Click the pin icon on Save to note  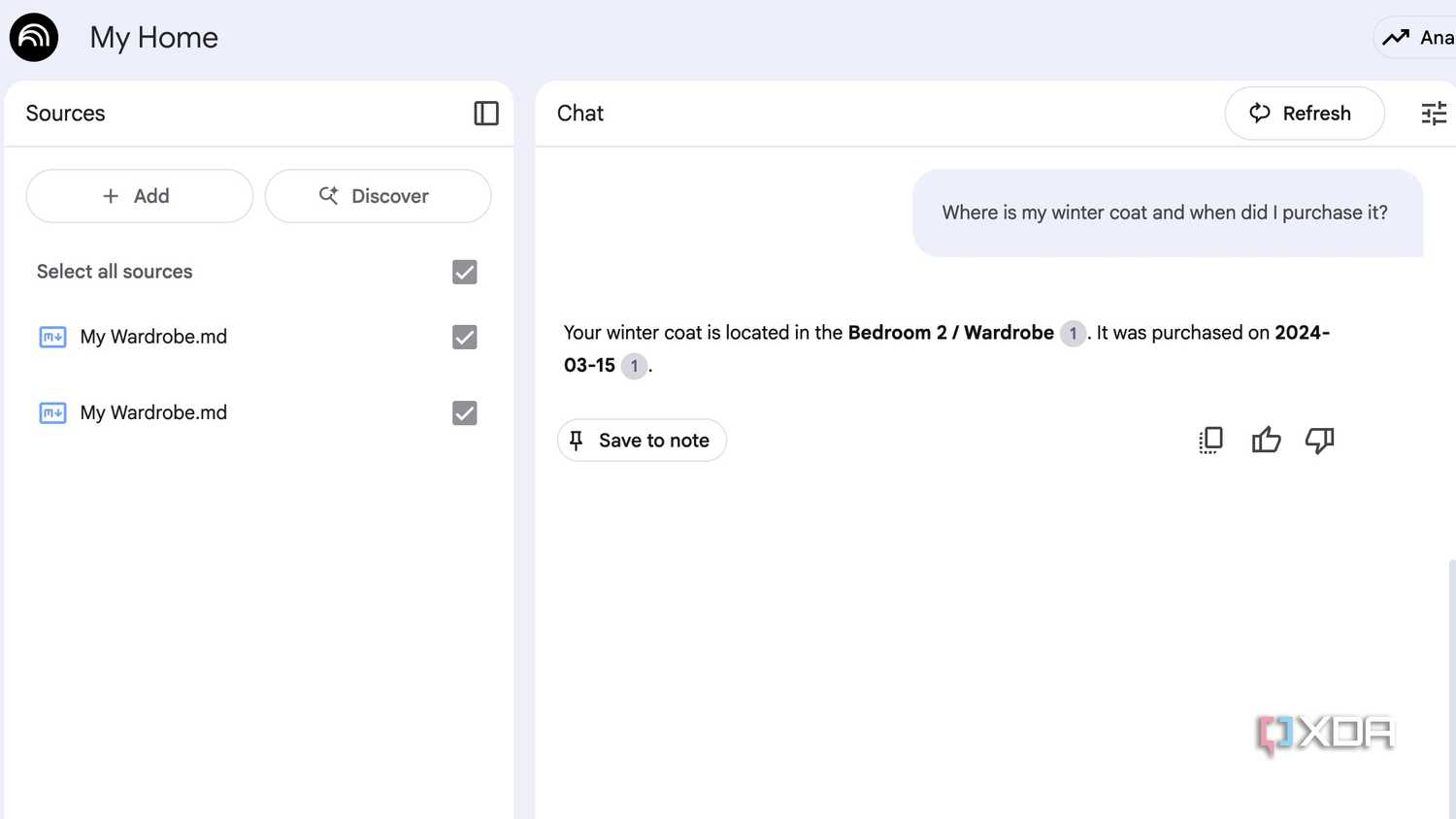click(576, 440)
